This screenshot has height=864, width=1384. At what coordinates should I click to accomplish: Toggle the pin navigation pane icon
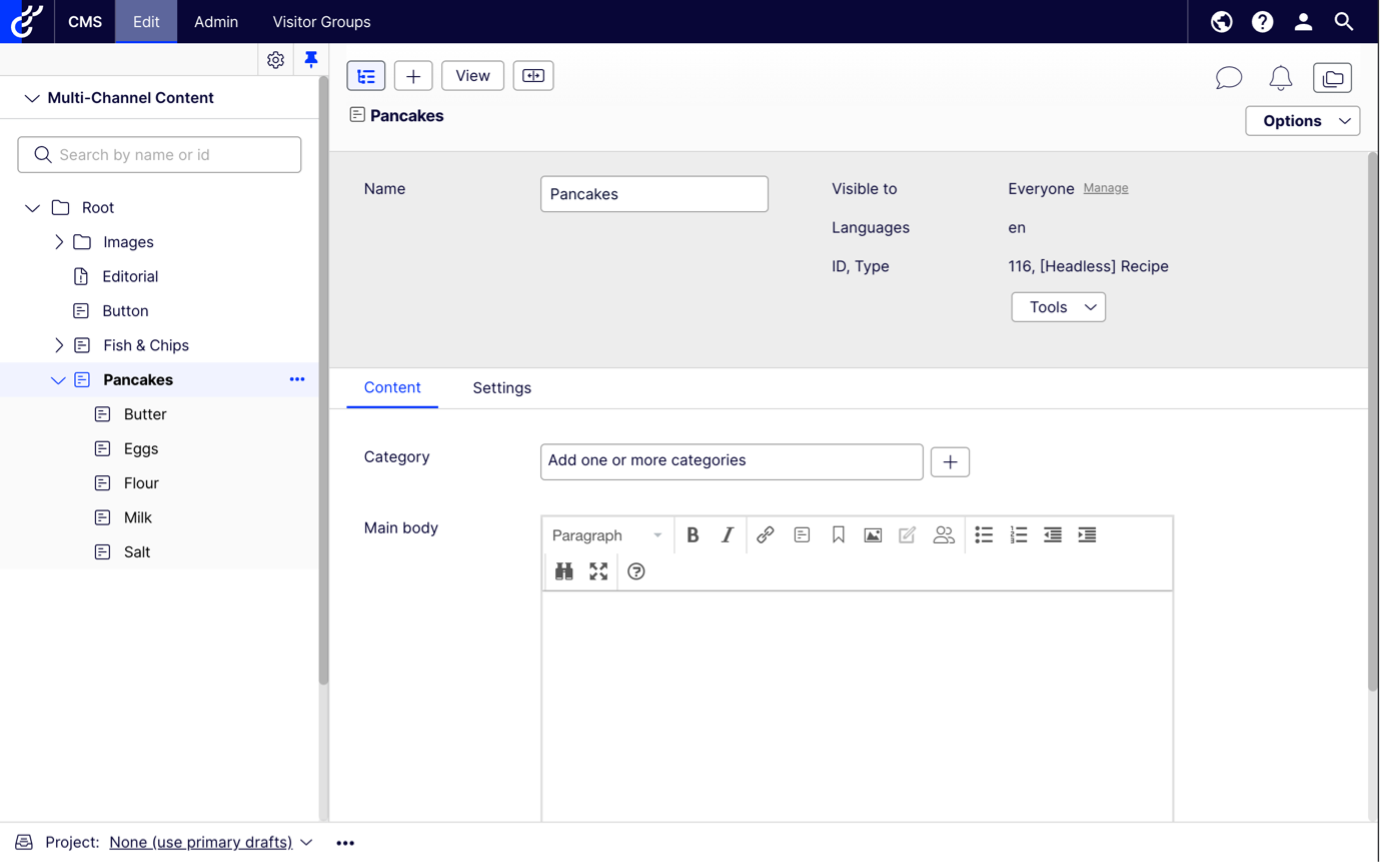pos(311,60)
